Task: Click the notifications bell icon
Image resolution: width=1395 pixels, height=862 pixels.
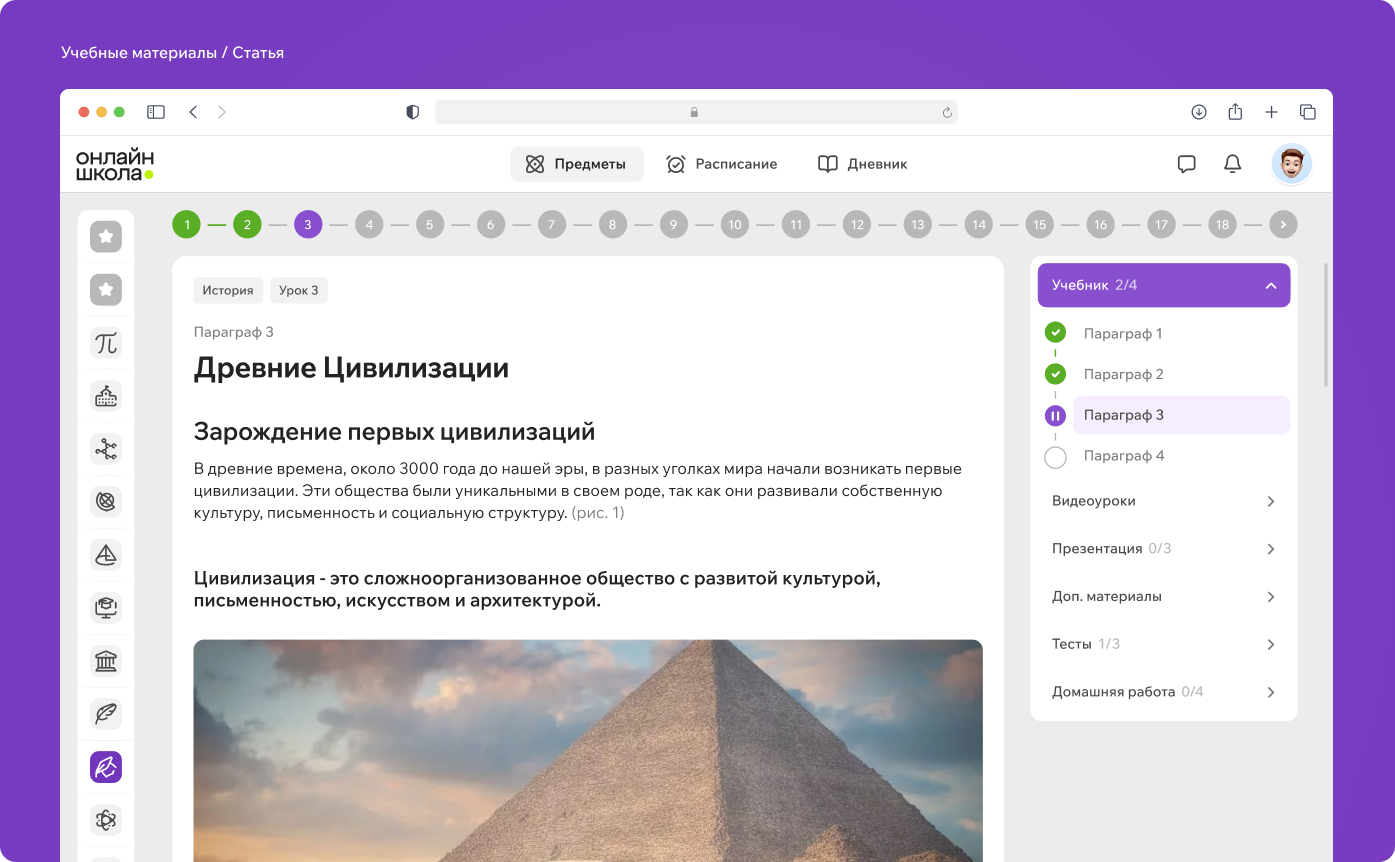Action: 1232,164
